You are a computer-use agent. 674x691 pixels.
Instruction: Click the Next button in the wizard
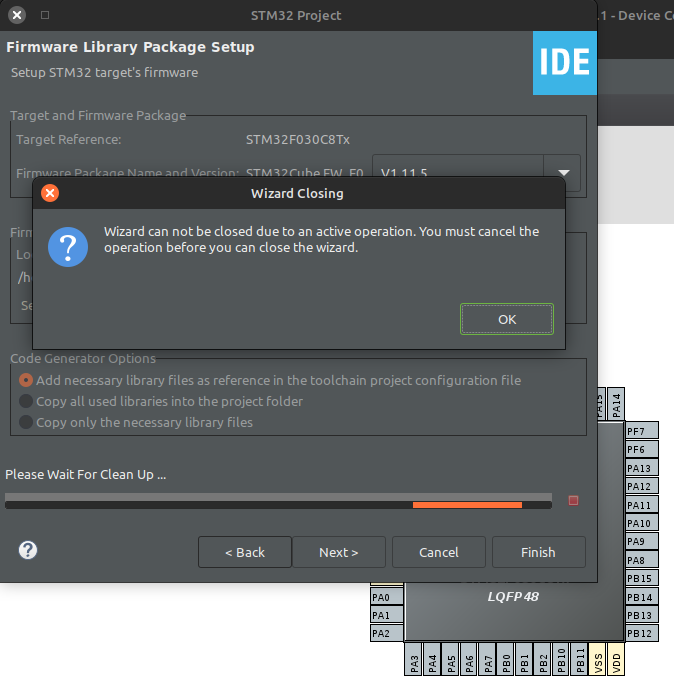pyautogui.click(x=339, y=552)
